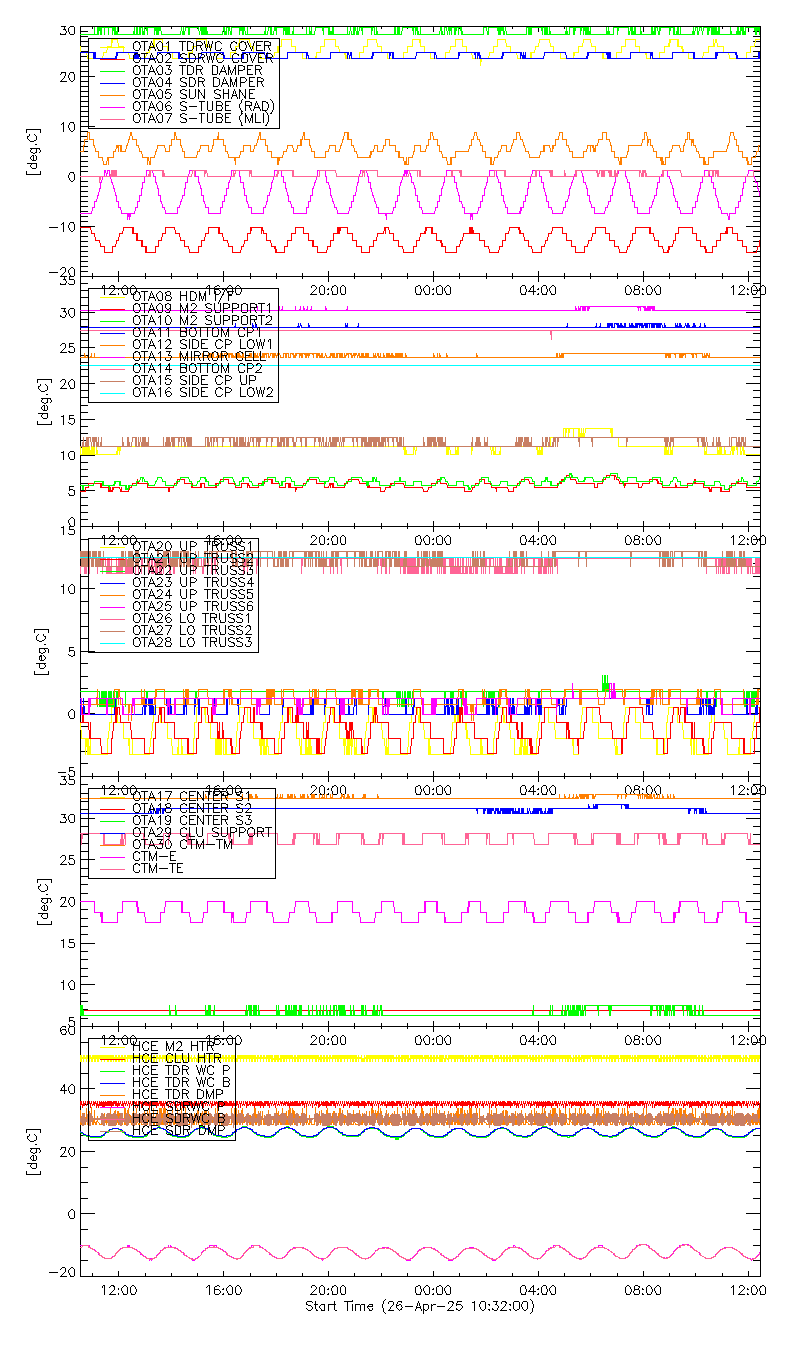Viewport: 800px width, 1350px height.
Task: Select the CTM-TE legend label
Action: (x=157, y=868)
